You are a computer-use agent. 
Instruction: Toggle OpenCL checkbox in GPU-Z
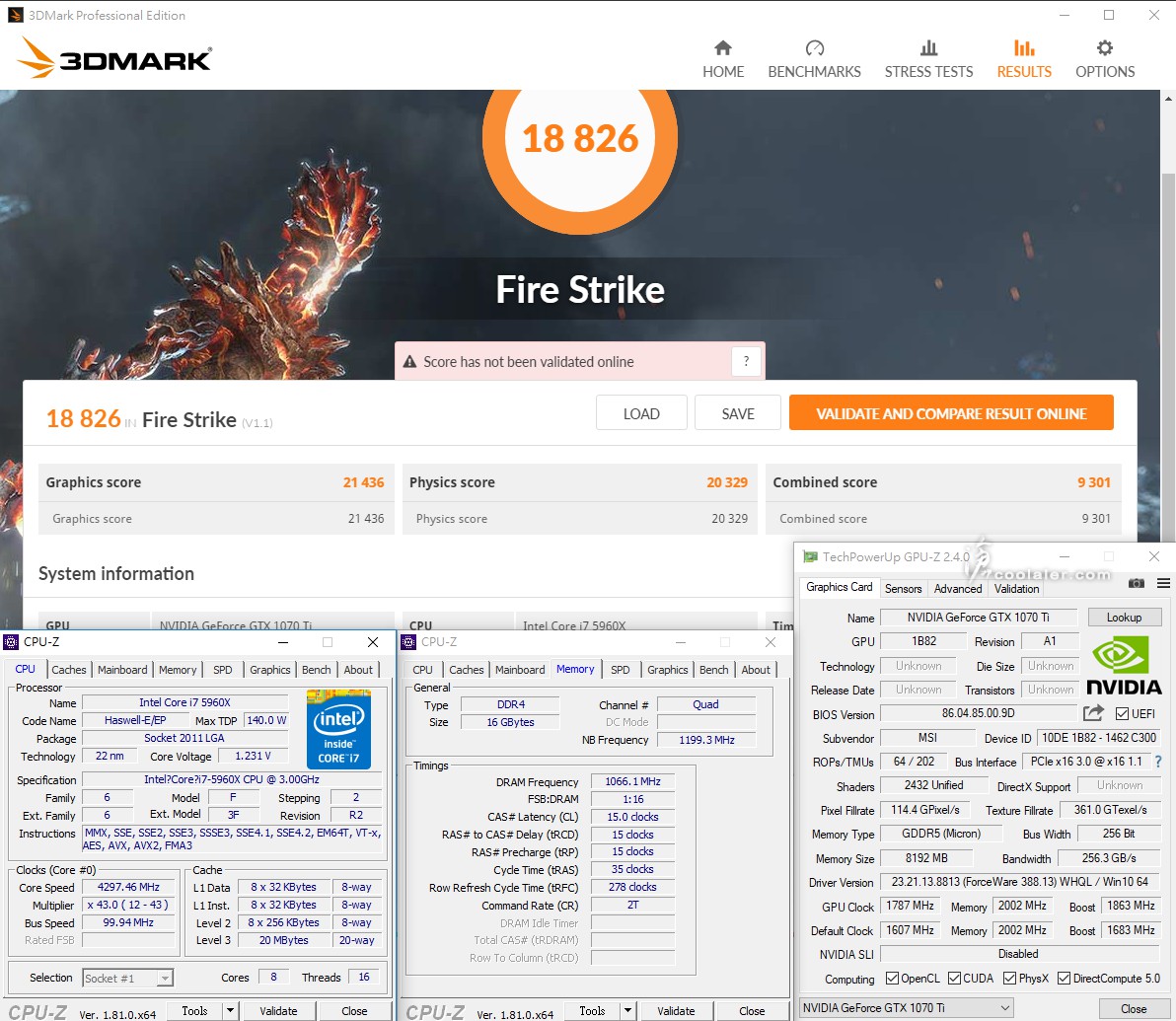tap(892, 979)
